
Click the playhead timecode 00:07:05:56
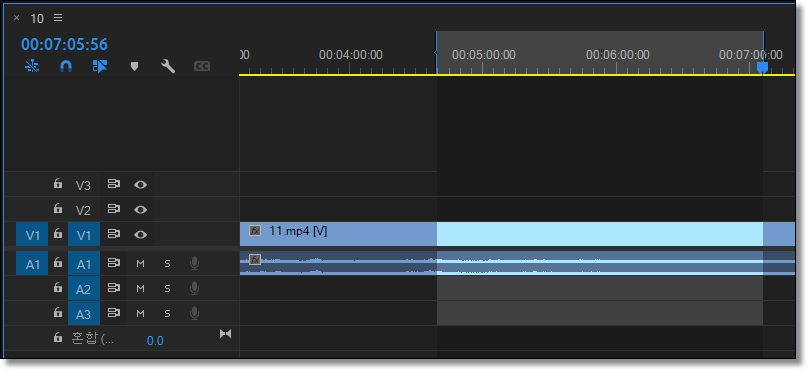pyautogui.click(x=64, y=44)
